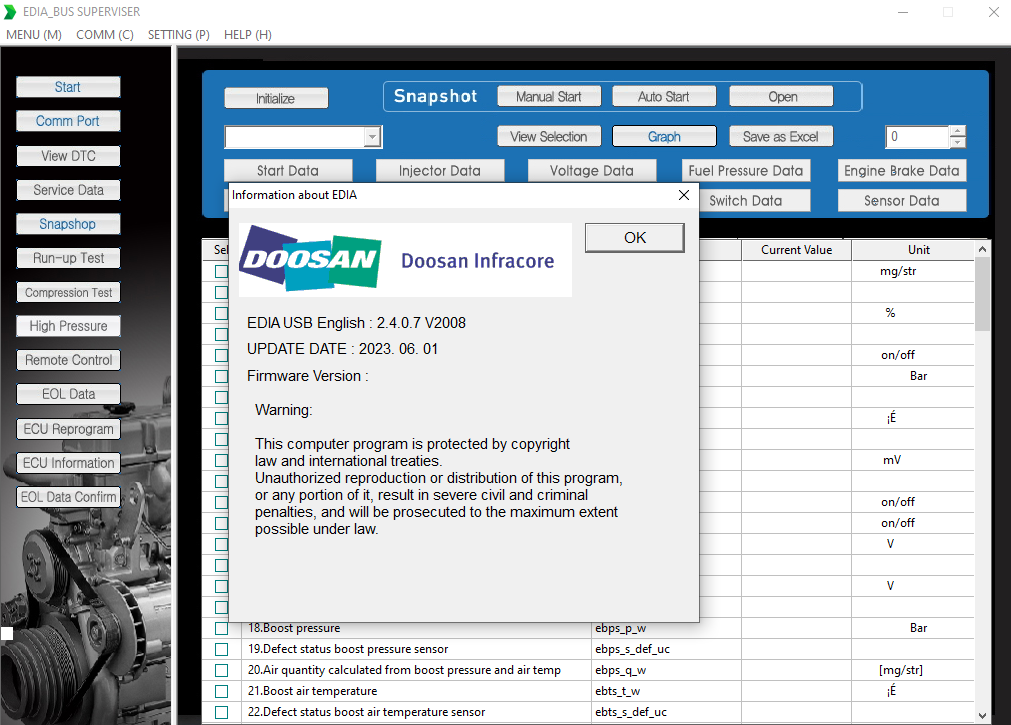Image resolution: width=1011 pixels, height=725 pixels.
Task: Click the Initialize button
Action: pos(276,98)
